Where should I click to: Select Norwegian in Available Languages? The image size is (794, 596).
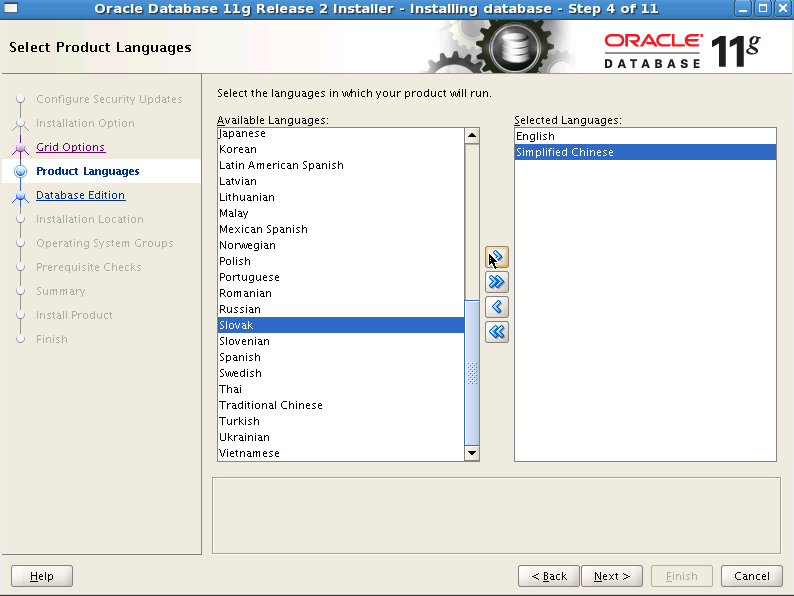click(341, 245)
